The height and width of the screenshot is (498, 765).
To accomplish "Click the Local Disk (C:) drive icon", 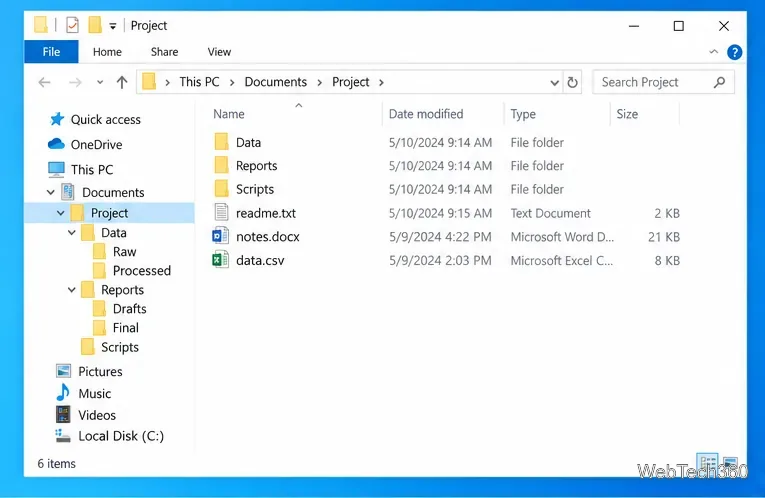I will pyautogui.click(x=62, y=436).
